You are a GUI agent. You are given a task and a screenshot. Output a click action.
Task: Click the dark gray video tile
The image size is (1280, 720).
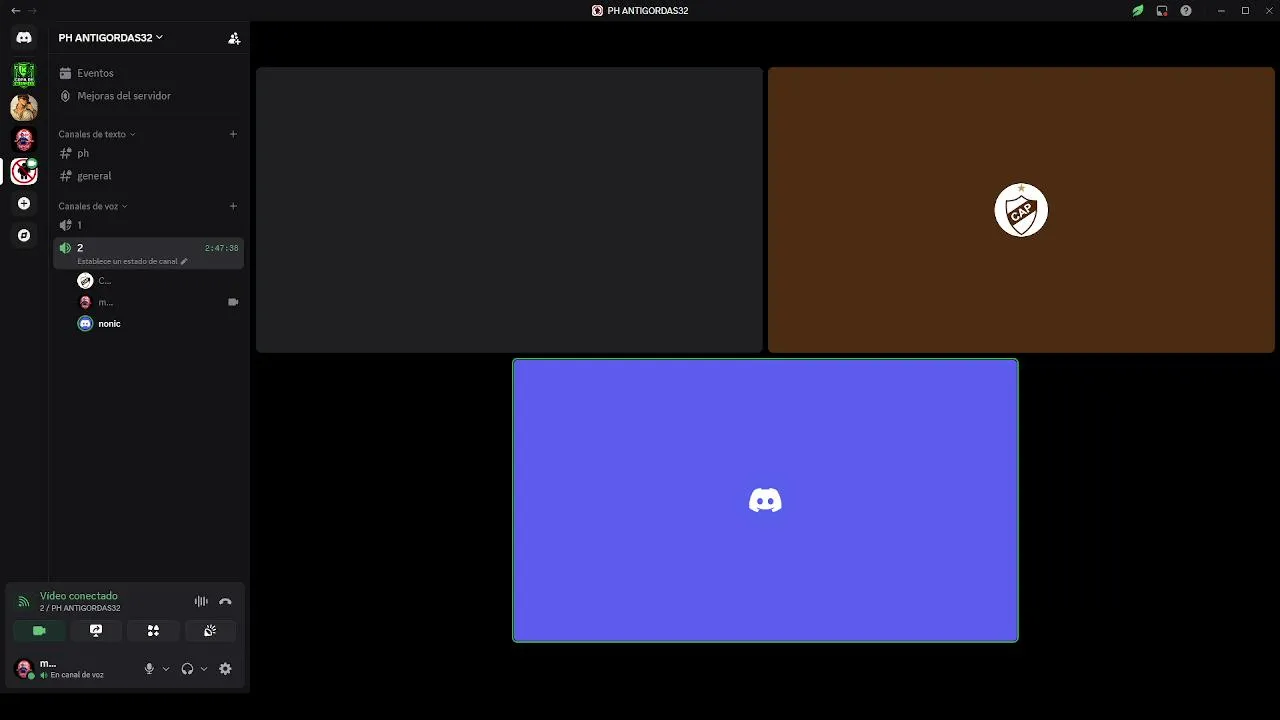[x=509, y=210]
